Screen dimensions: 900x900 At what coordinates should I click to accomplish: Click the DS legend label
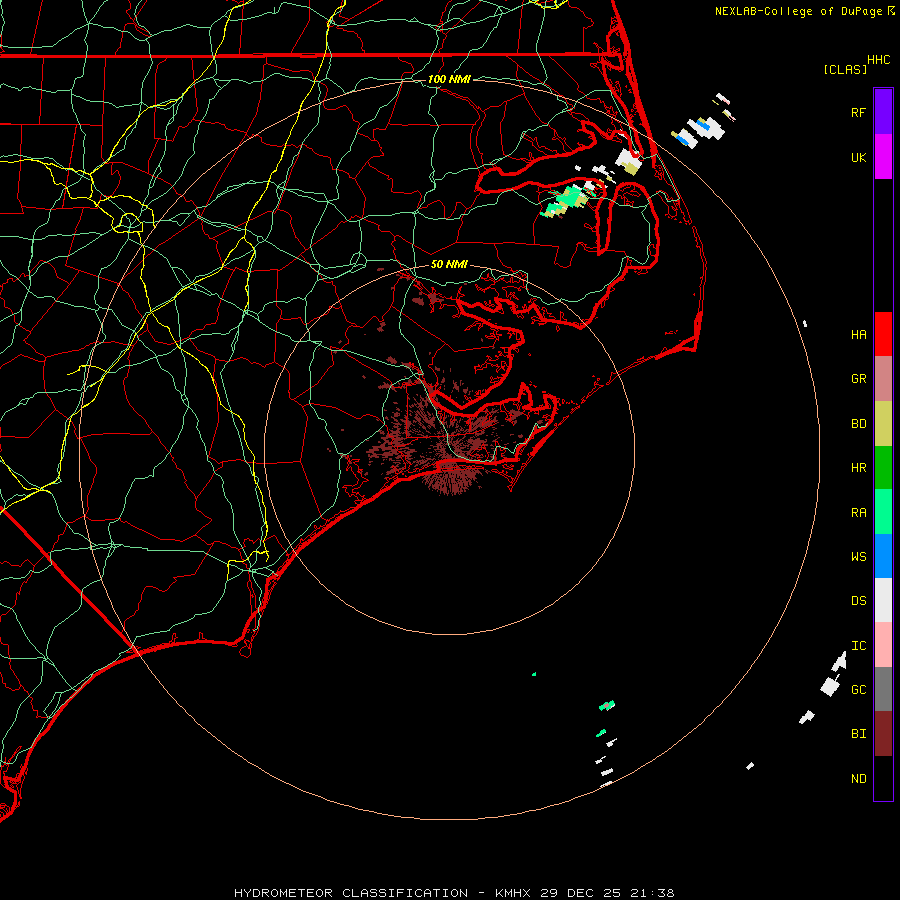858,601
